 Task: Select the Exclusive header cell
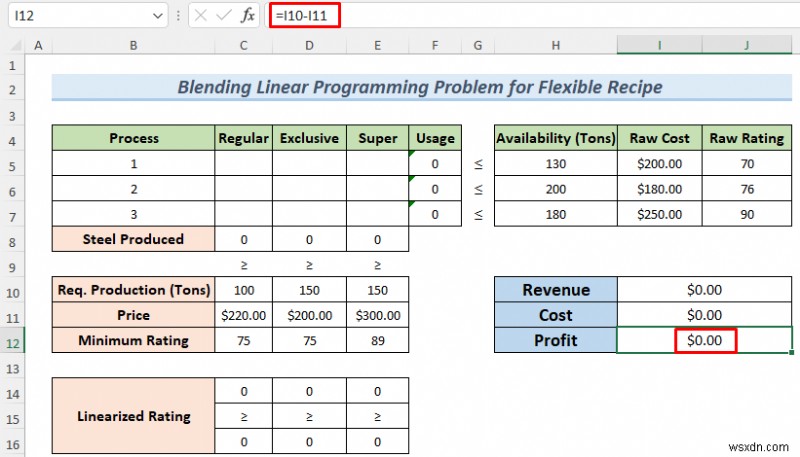coord(309,138)
